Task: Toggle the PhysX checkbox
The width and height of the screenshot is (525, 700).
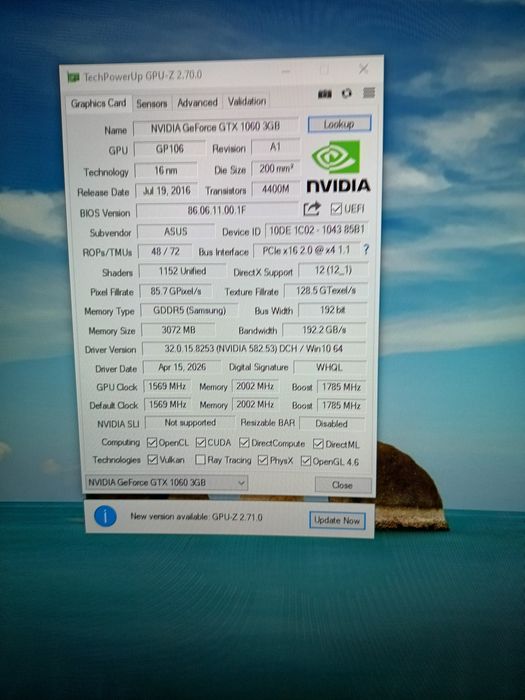Action: (263, 460)
